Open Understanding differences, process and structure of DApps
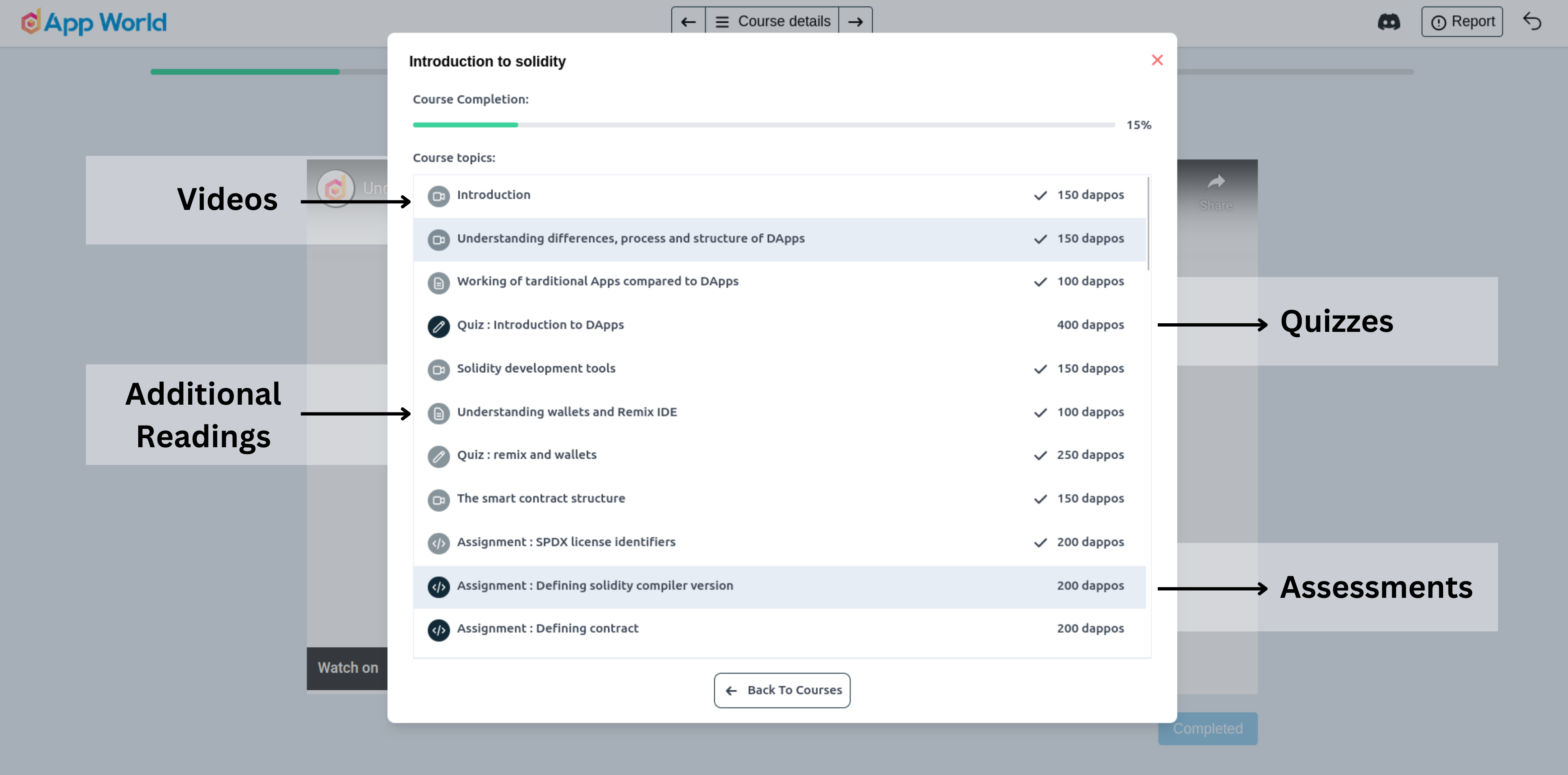1568x775 pixels. click(779, 239)
